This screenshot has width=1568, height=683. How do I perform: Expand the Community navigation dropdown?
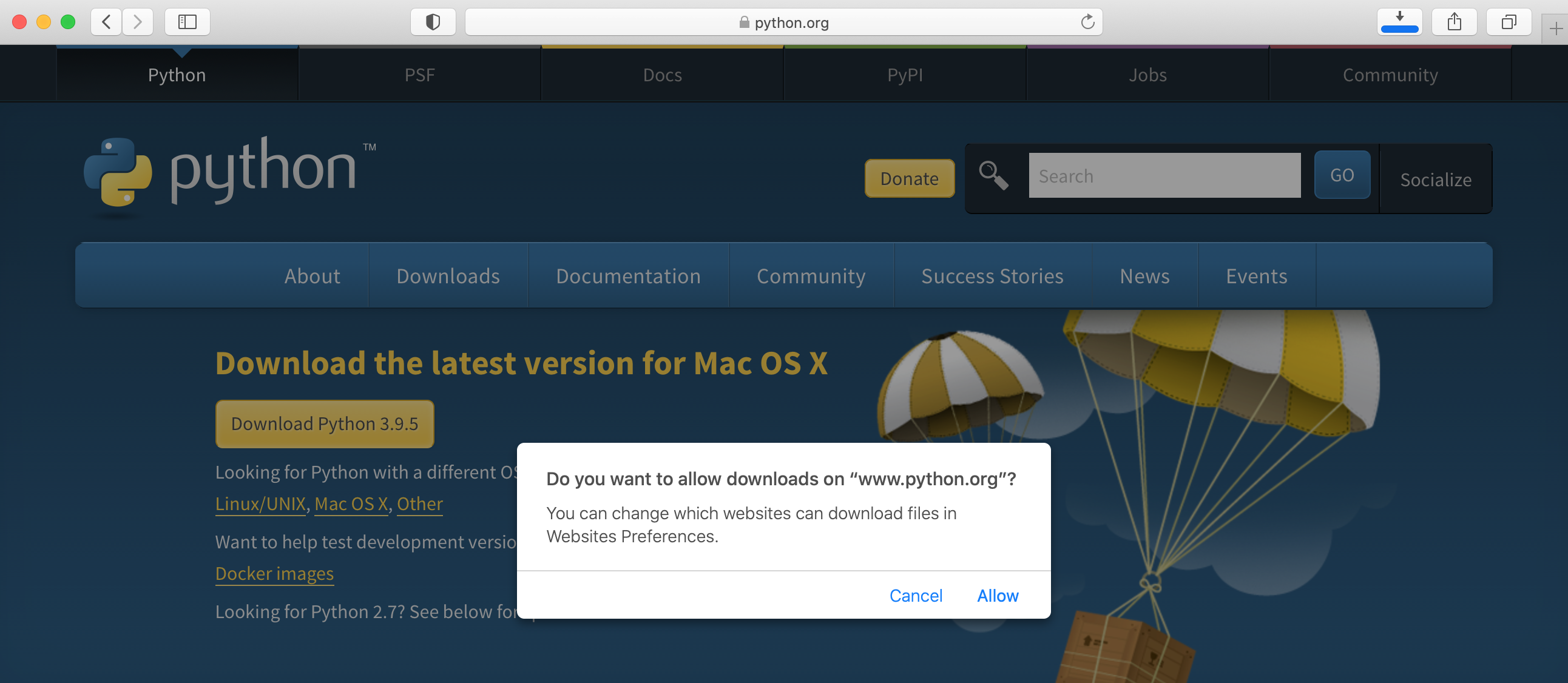(x=811, y=277)
